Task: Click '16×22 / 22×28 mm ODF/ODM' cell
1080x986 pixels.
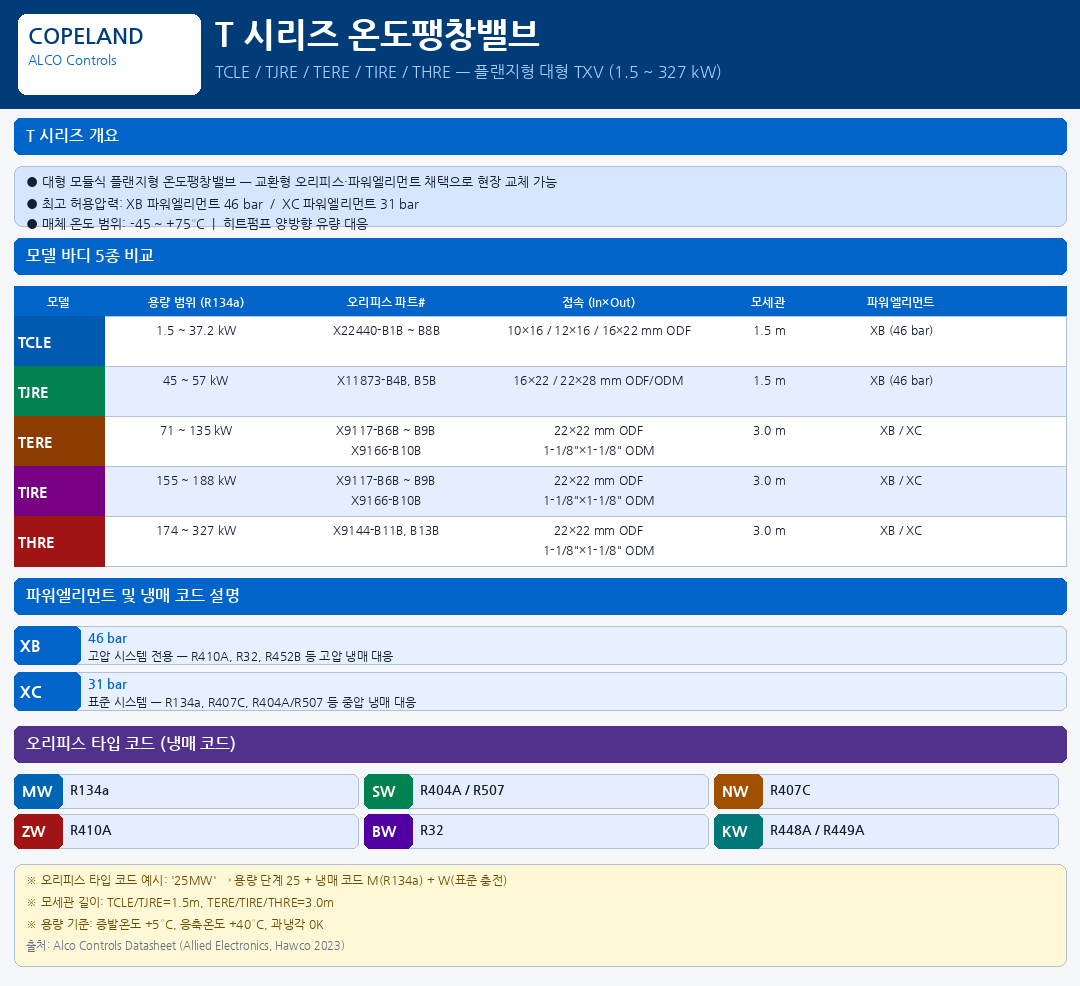Action: 599,381
